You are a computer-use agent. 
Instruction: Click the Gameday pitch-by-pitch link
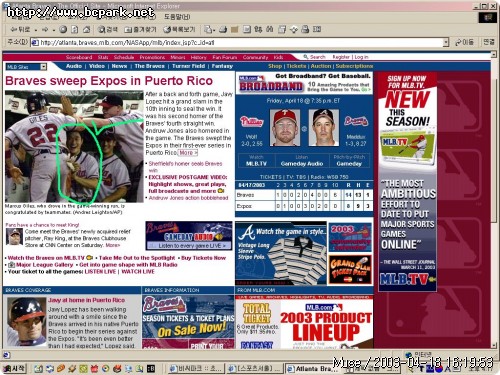(x=349, y=164)
